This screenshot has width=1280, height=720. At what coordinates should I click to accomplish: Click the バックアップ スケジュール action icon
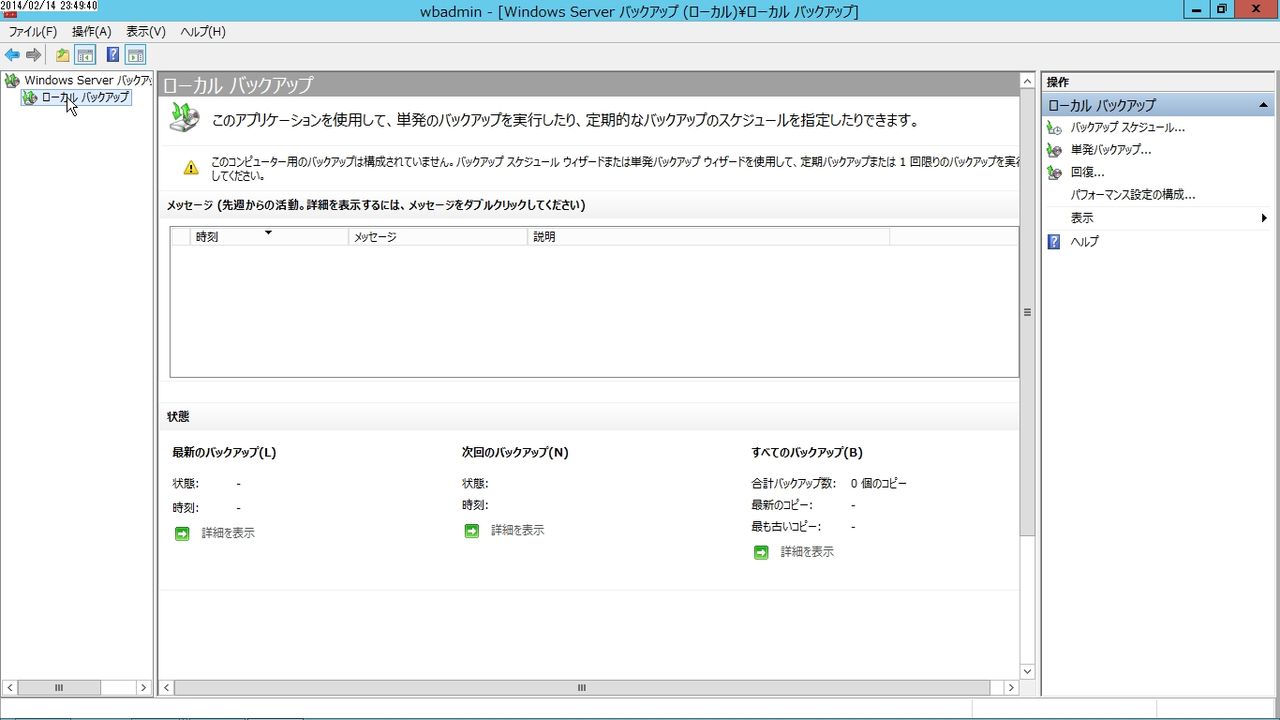coord(1054,128)
